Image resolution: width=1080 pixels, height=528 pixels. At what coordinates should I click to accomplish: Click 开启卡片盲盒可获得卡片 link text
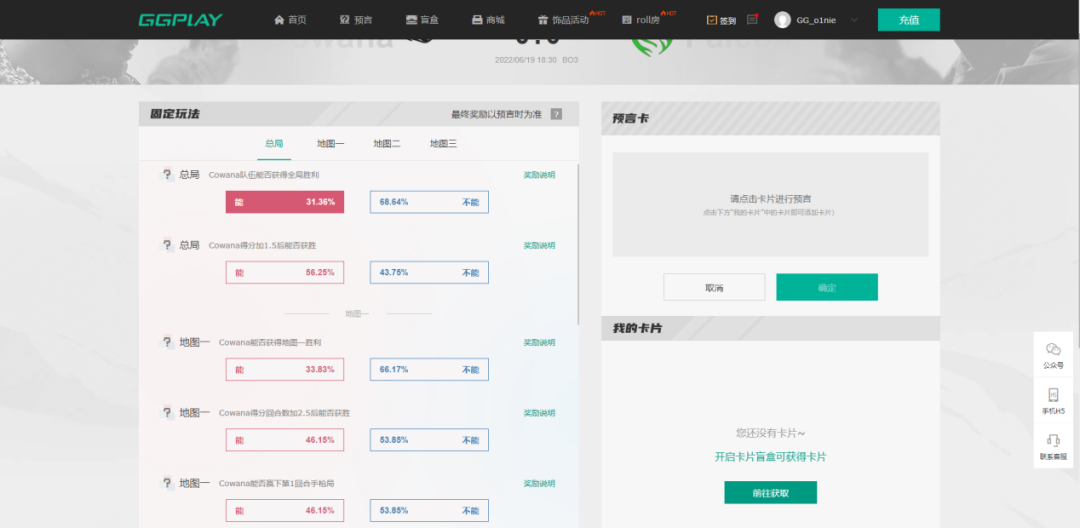pos(770,457)
